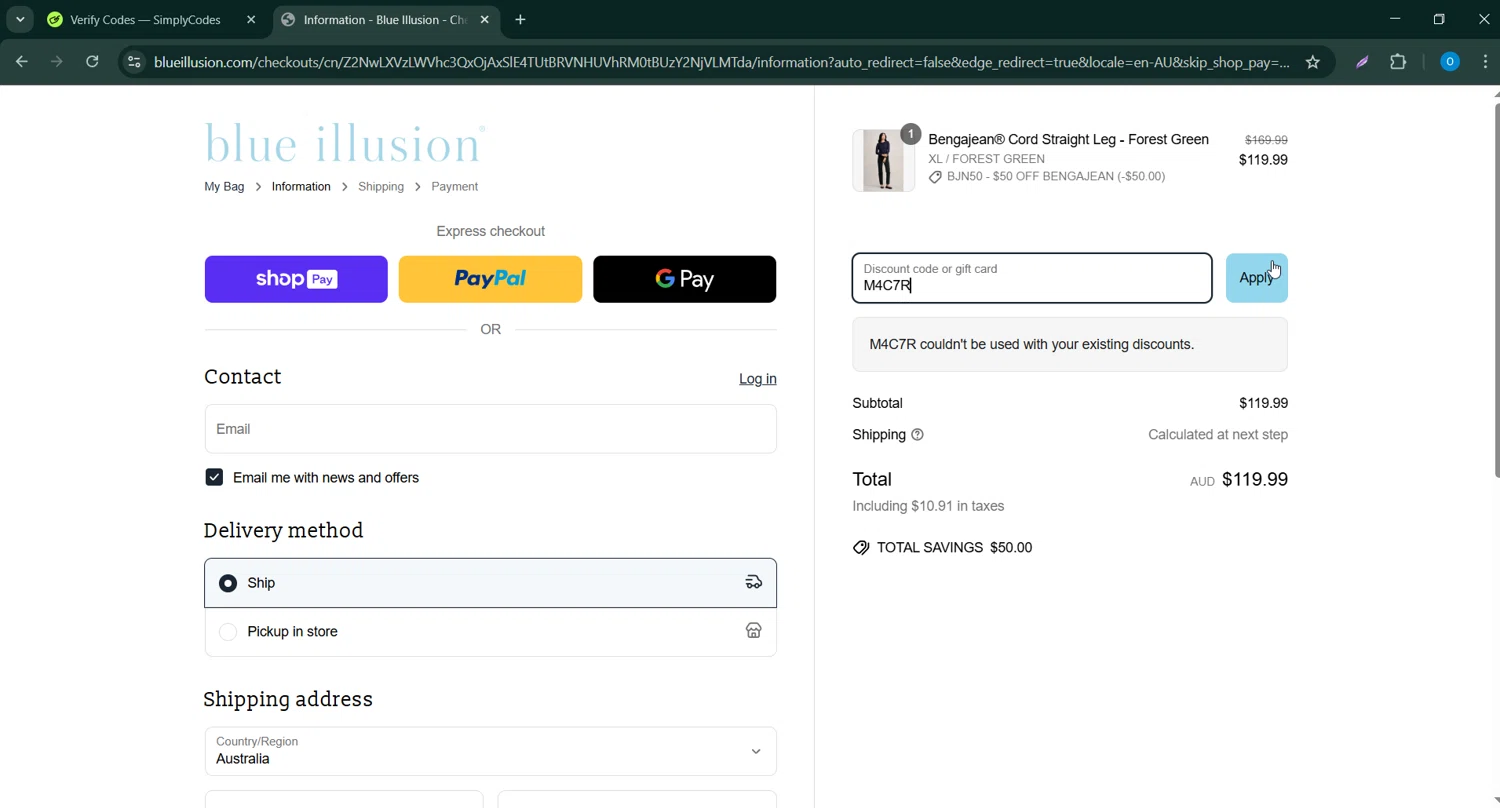This screenshot has width=1500, height=808.
Task: Click the blue illusion logo
Action: coord(345,143)
